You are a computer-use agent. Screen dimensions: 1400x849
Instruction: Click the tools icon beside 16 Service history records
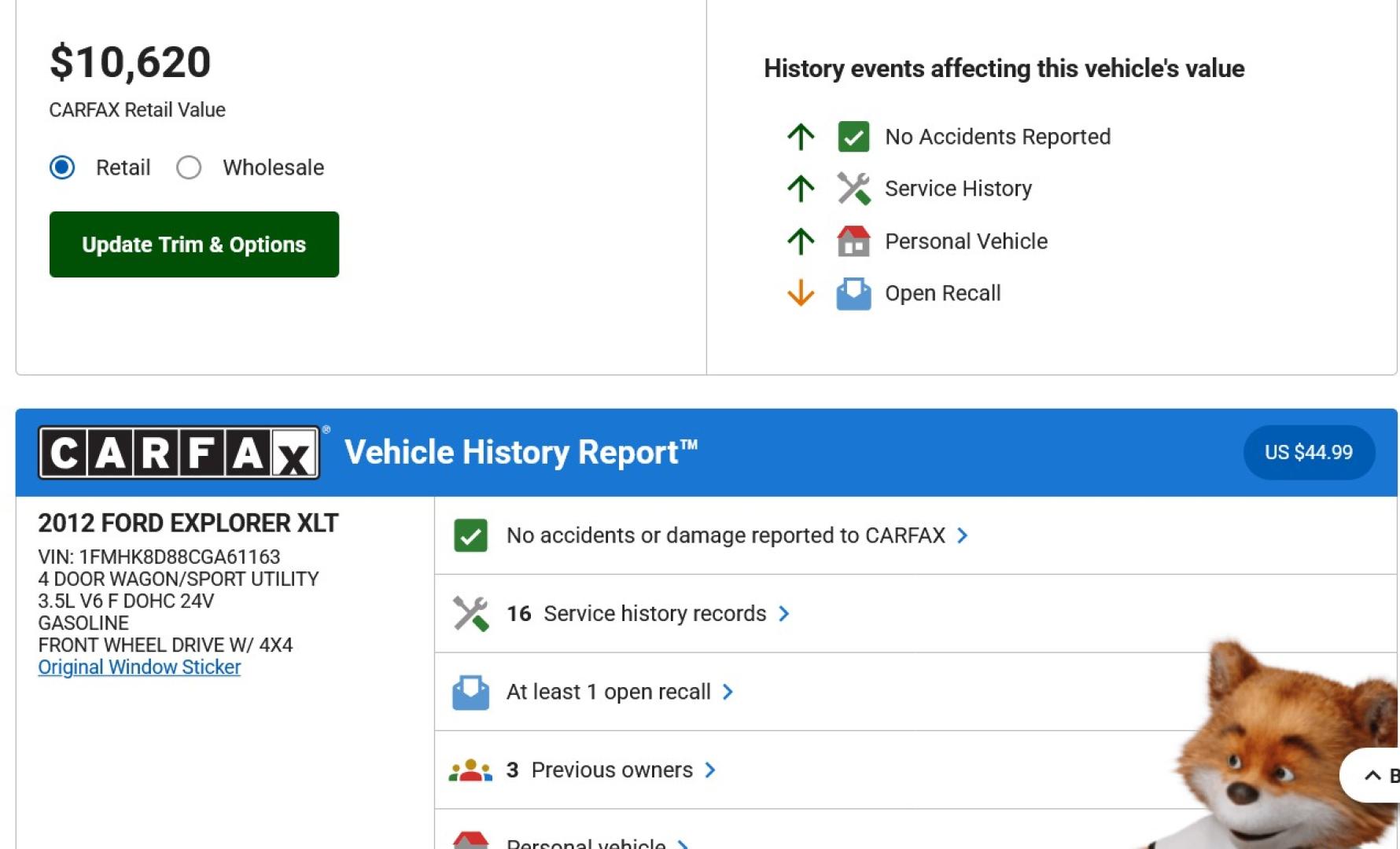pyautogui.click(x=470, y=614)
